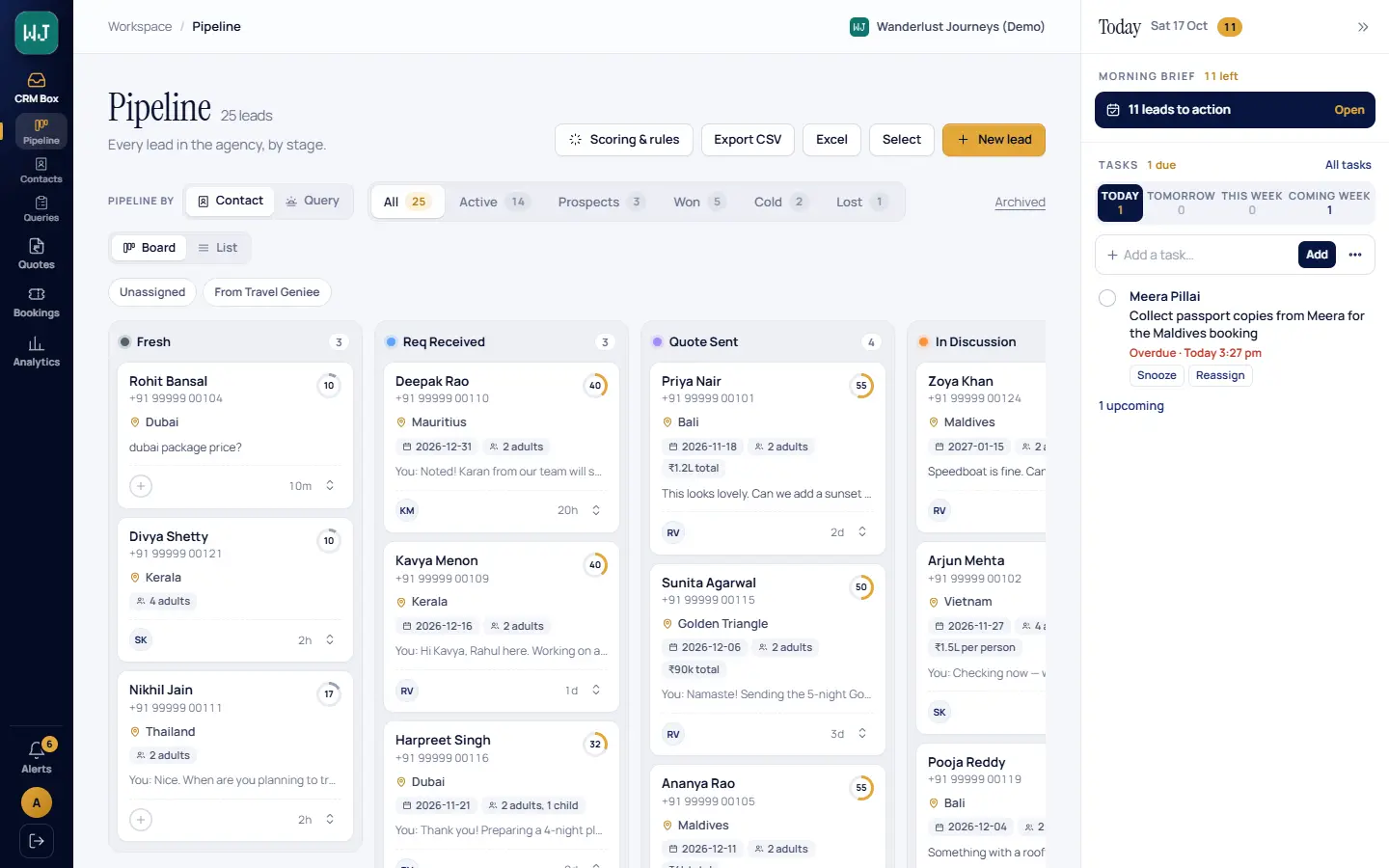
Task: Select the Won tab
Action: [x=698, y=202]
